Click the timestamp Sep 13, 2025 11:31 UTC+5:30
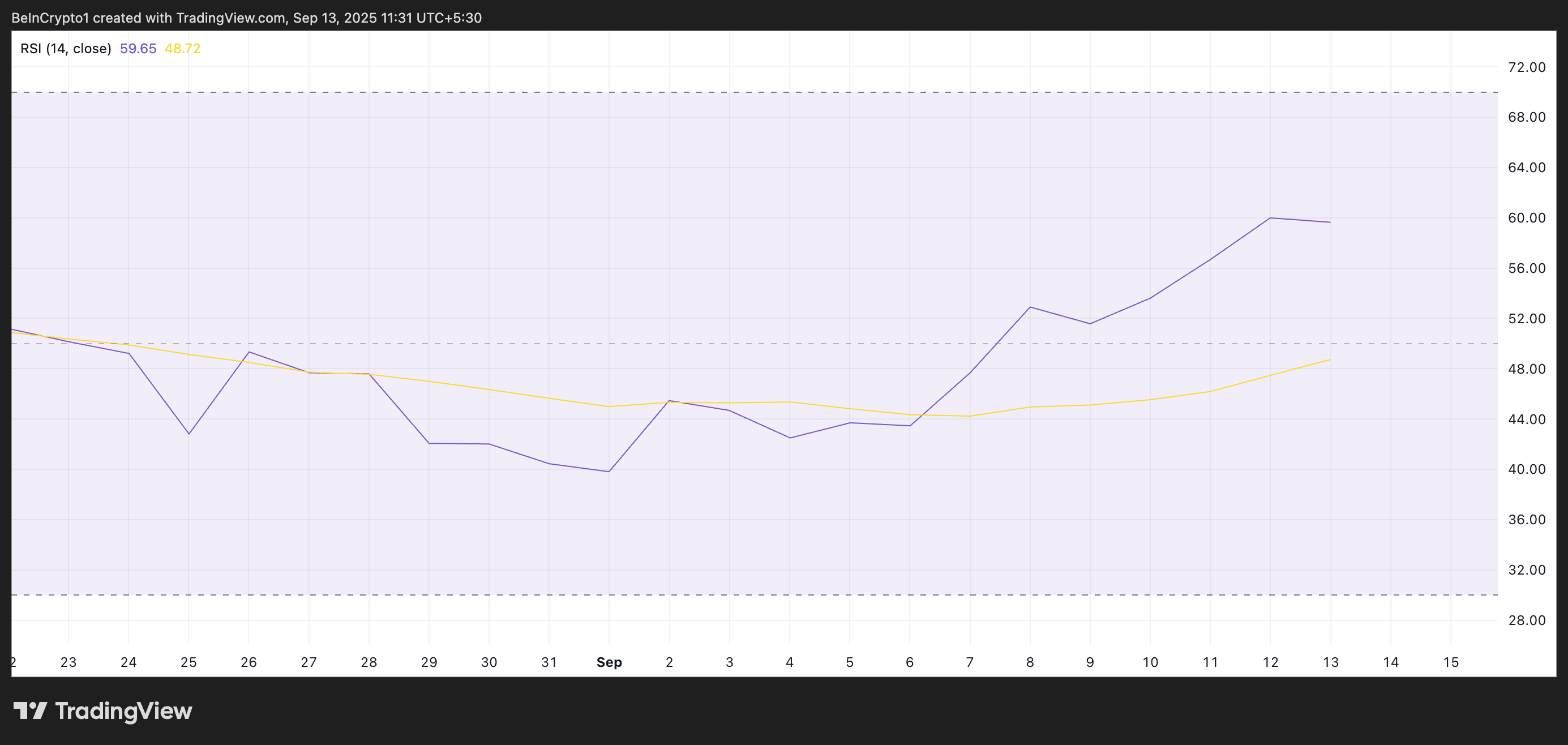 [x=387, y=18]
